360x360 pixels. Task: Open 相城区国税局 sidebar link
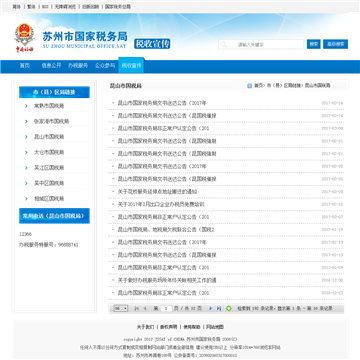(49, 199)
